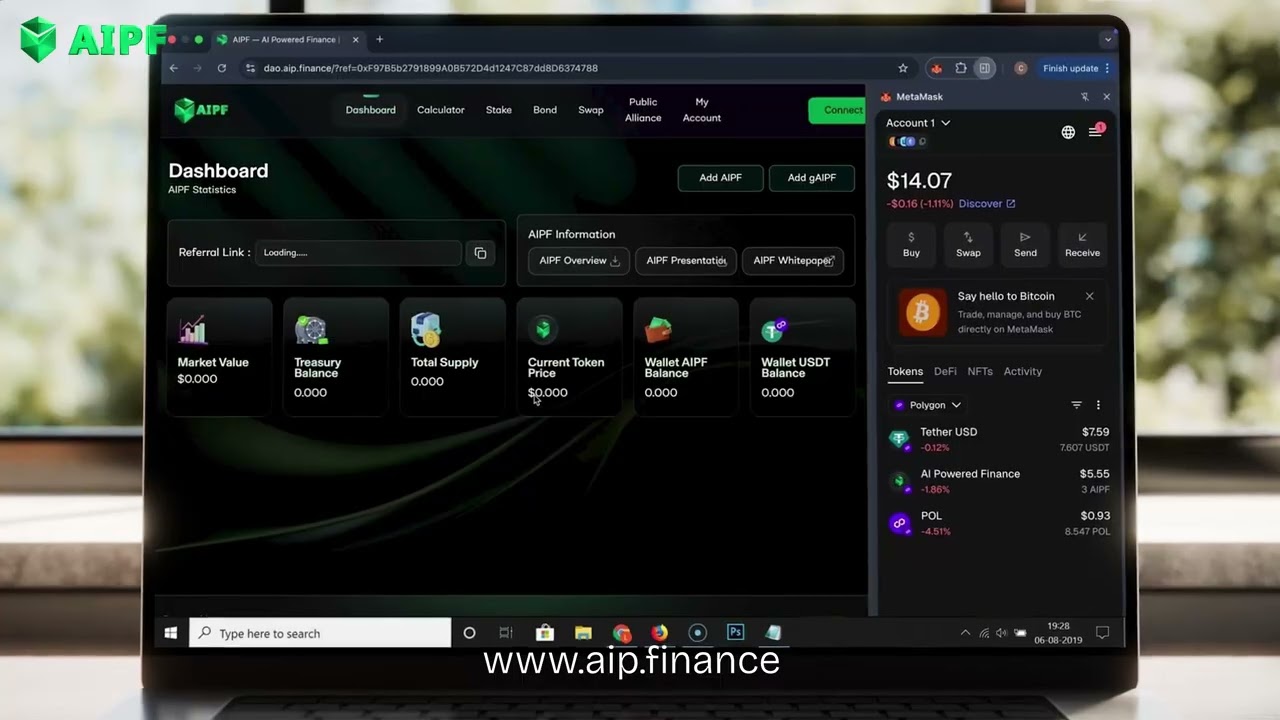Click MetaMask Swap button
Viewport: 1280px width, 720px height.
pyautogui.click(x=968, y=244)
